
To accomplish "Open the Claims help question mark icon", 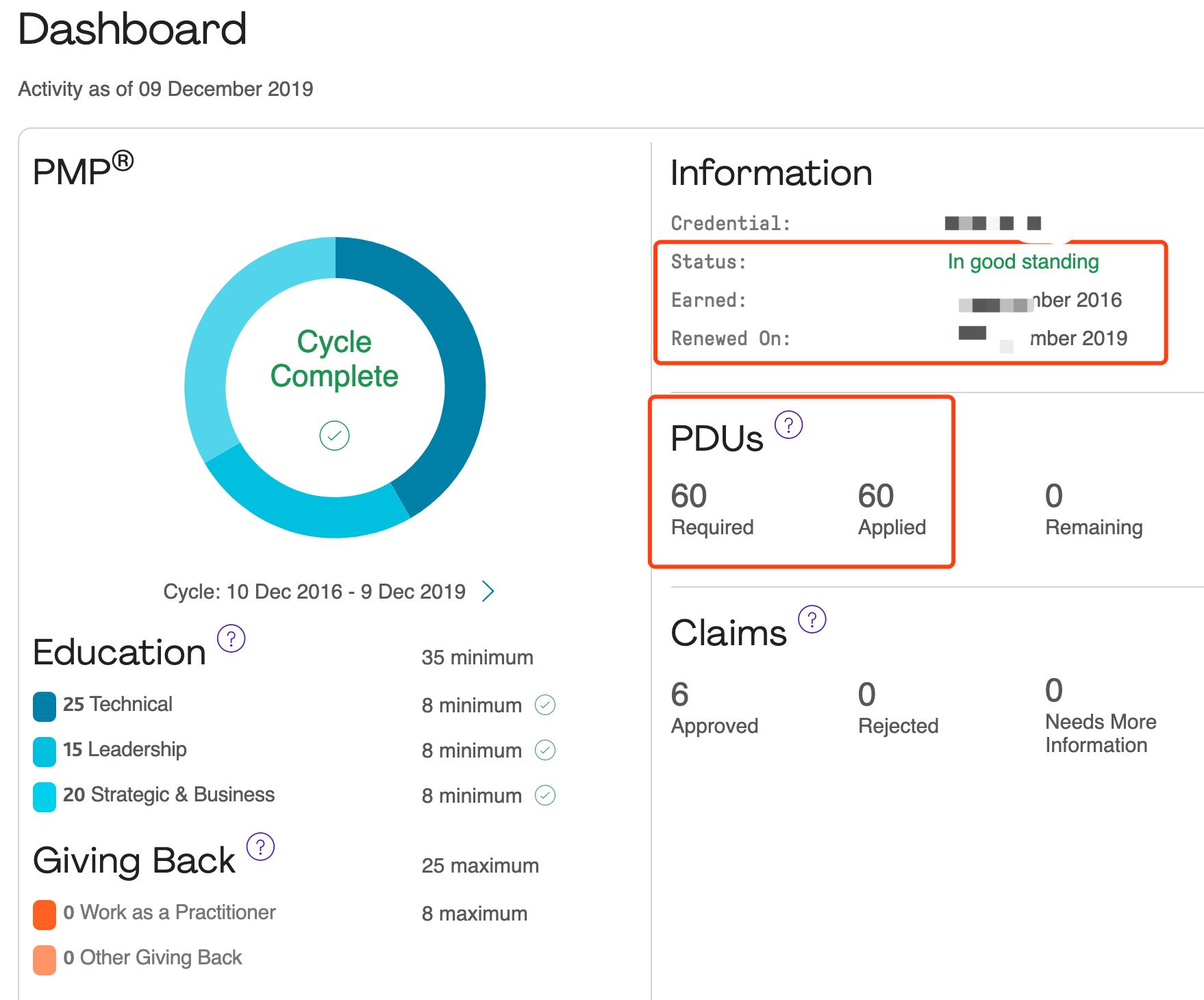I will (x=812, y=620).
